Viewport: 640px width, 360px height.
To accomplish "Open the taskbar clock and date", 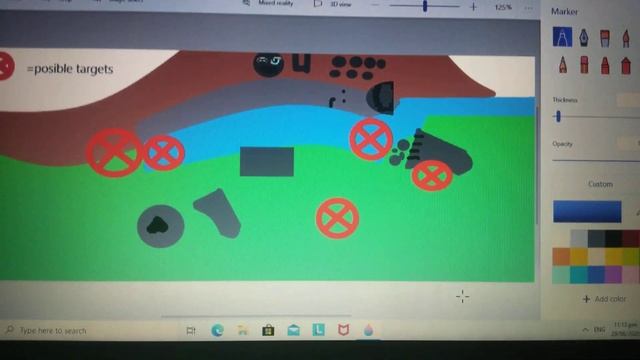I will pos(624,329).
